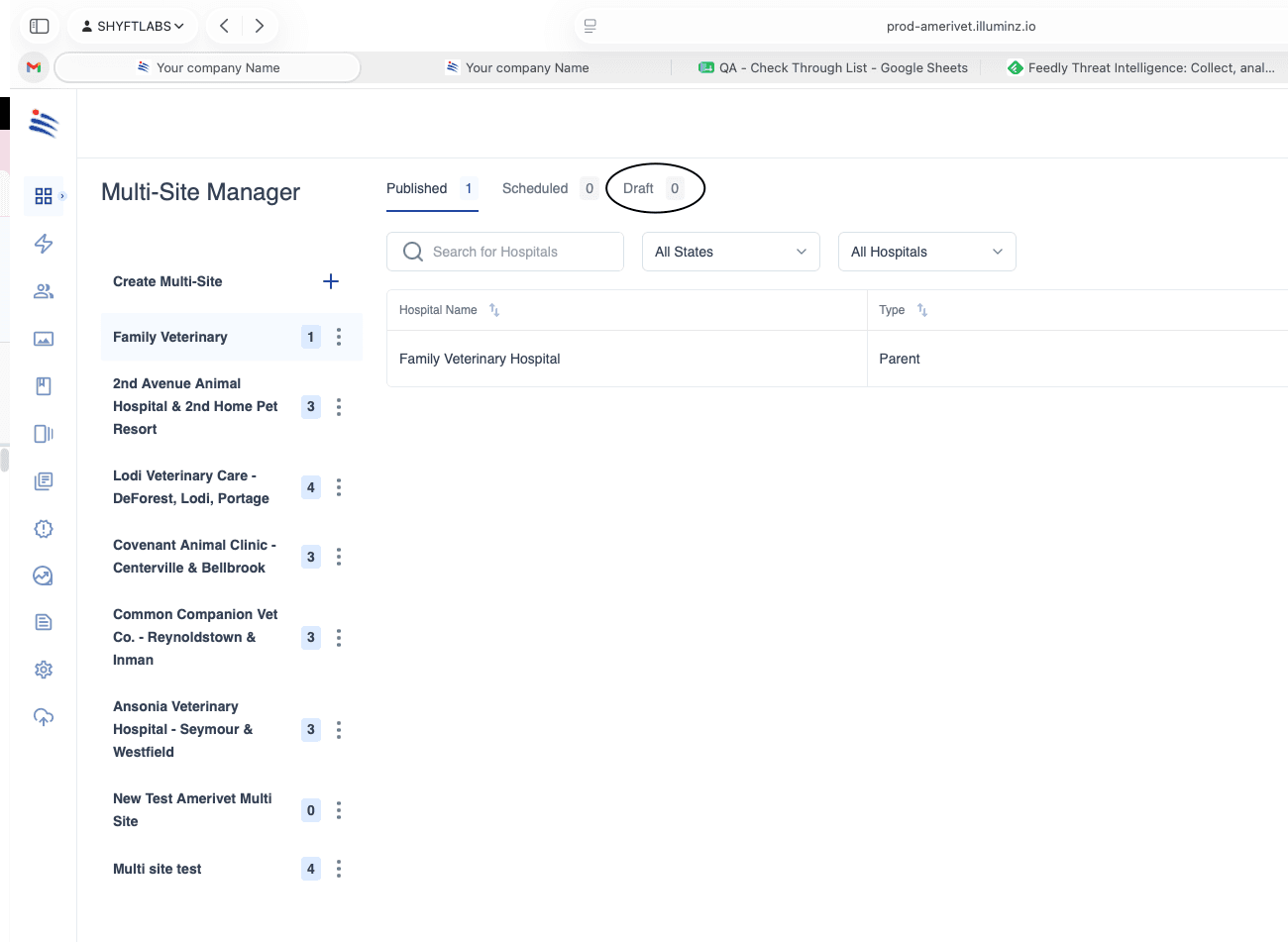This screenshot has width=1288, height=942.
Task: Expand the All States dropdown
Action: click(x=731, y=252)
